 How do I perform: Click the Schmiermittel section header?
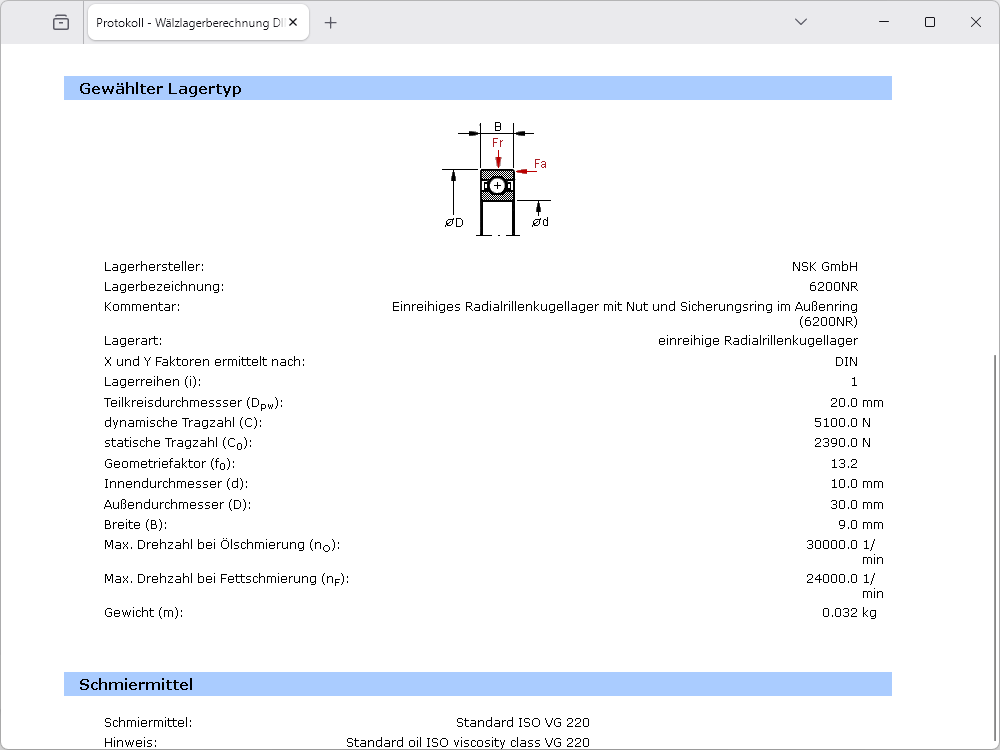pyautogui.click(x=136, y=685)
